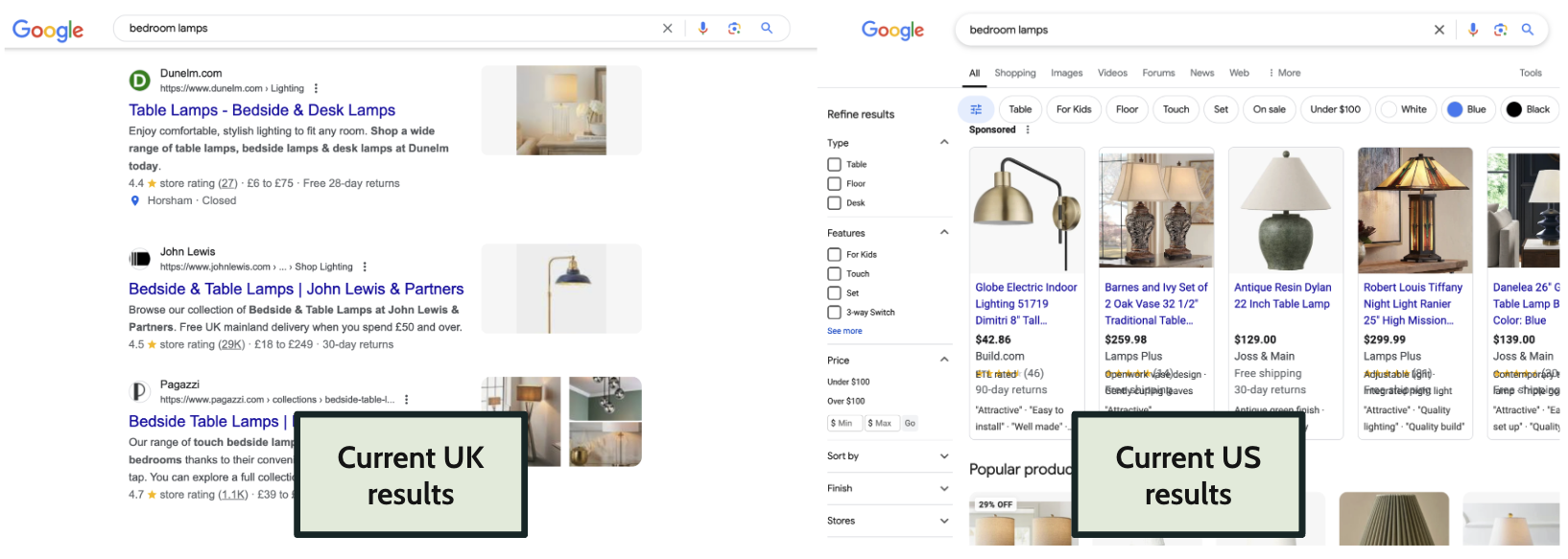
Task: Open Dunelm result's three-dot menu
Action: 316,88
